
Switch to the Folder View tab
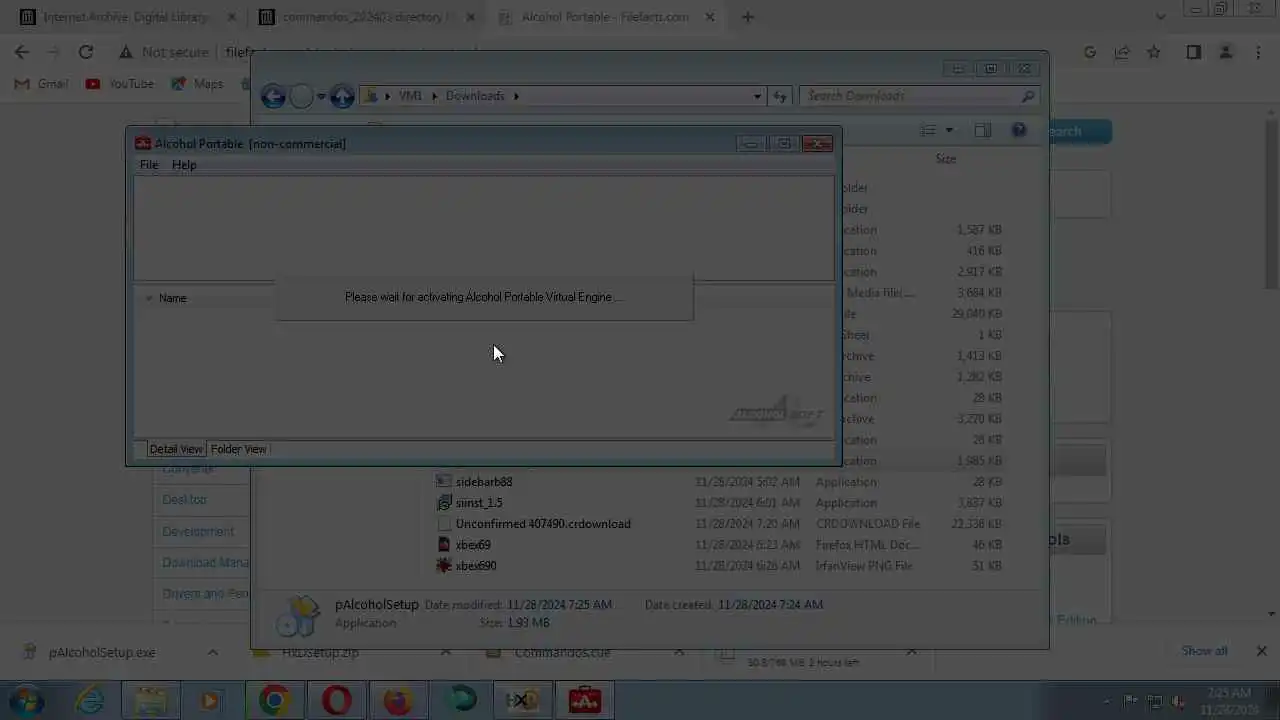click(x=238, y=449)
